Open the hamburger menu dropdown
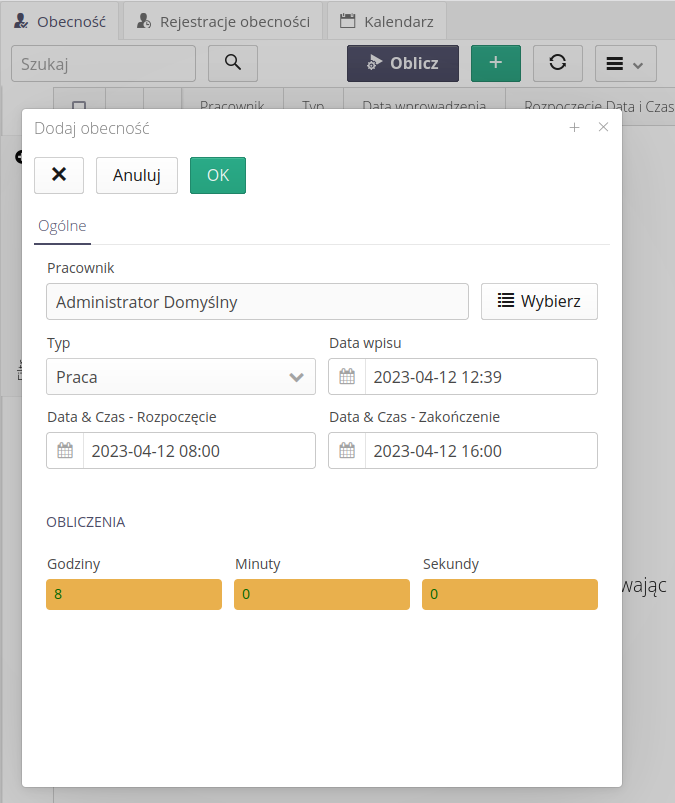This screenshot has width=675, height=803. pos(626,63)
